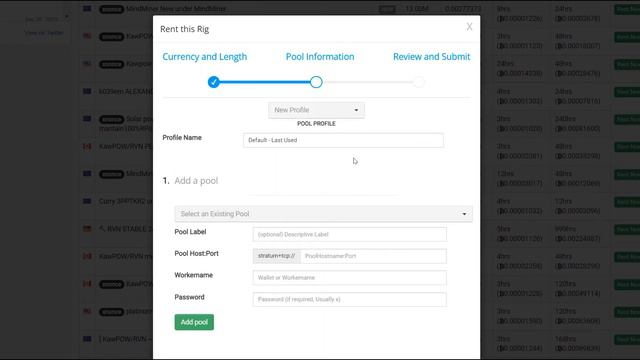Open View on Twitter link in background sidebar

44,33
